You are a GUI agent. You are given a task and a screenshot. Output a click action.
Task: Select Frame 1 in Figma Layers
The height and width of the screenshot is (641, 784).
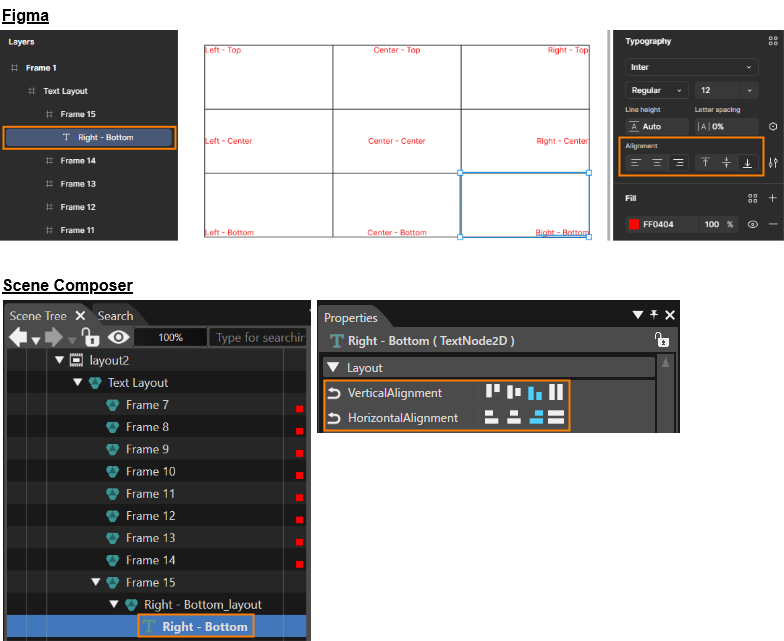point(41,68)
